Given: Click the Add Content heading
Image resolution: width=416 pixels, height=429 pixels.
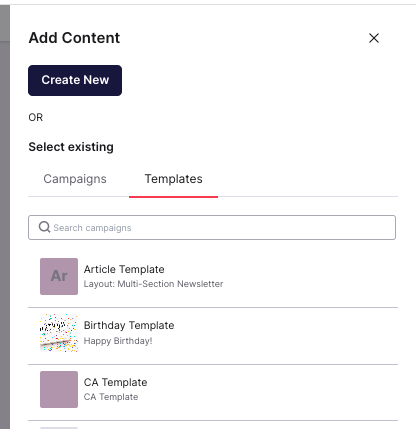Looking at the screenshot, I should click(x=74, y=38).
